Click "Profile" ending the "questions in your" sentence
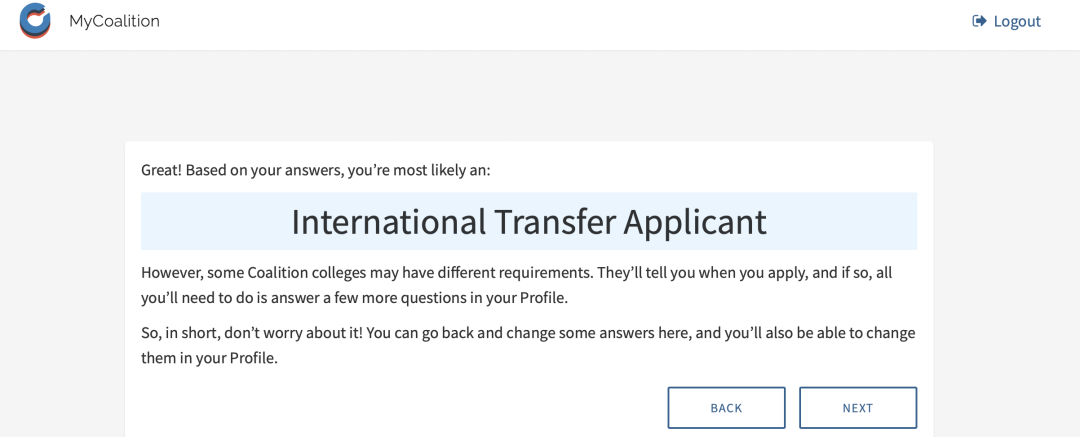The image size is (1080, 437). pos(549,298)
